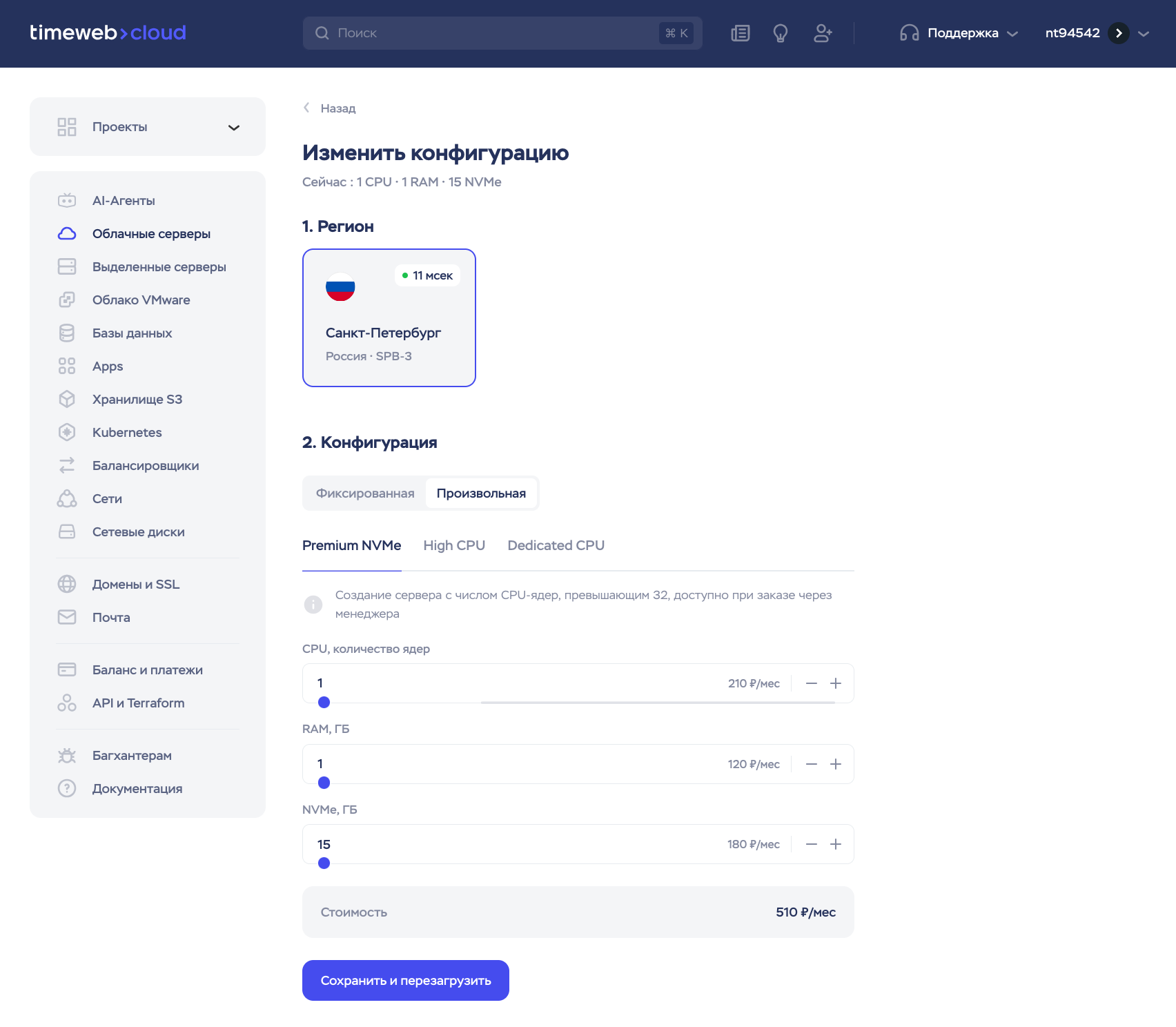Go to Хранилище S3 in sidebar
Image resolution: width=1176 pixels, height=1027 pixels.
(x=137, y=400)
